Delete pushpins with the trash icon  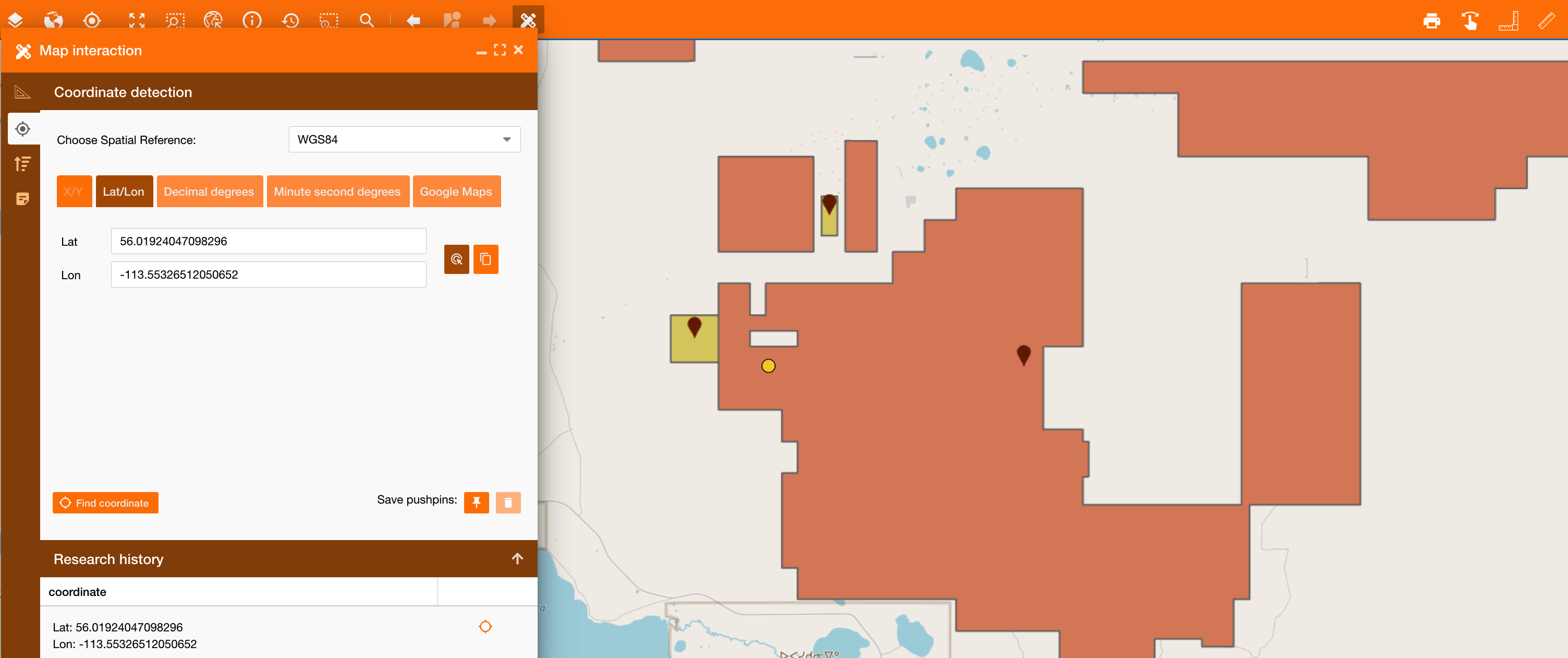click(508, 503)
